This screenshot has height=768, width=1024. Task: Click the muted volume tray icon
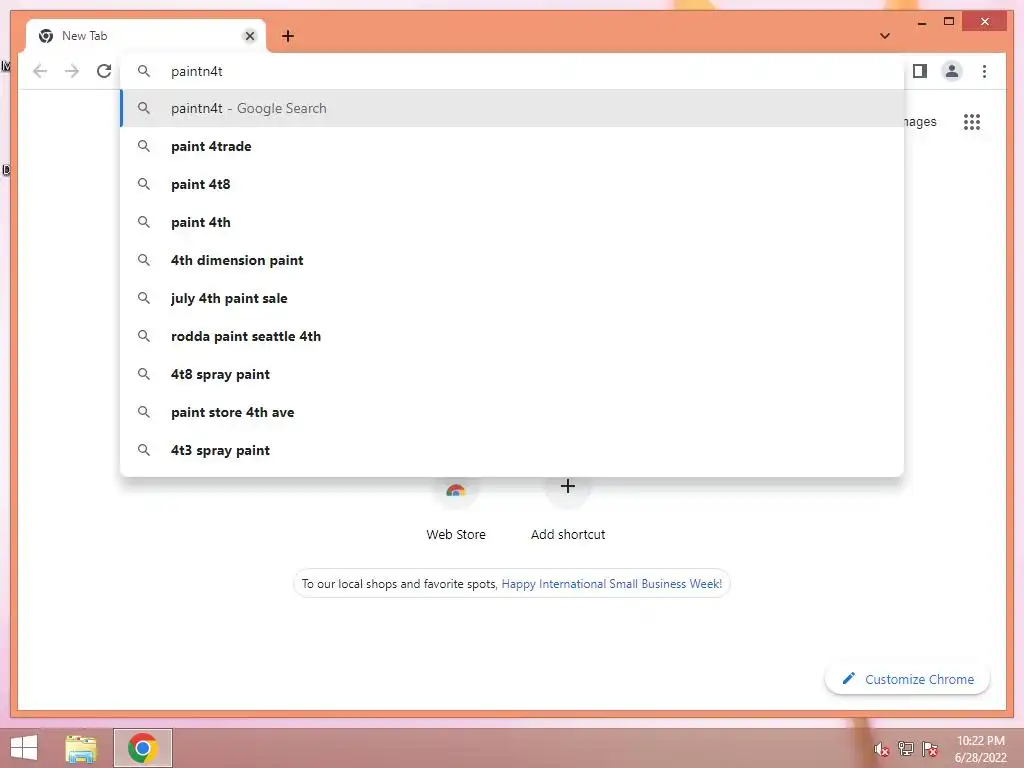(x=882, y=749)
